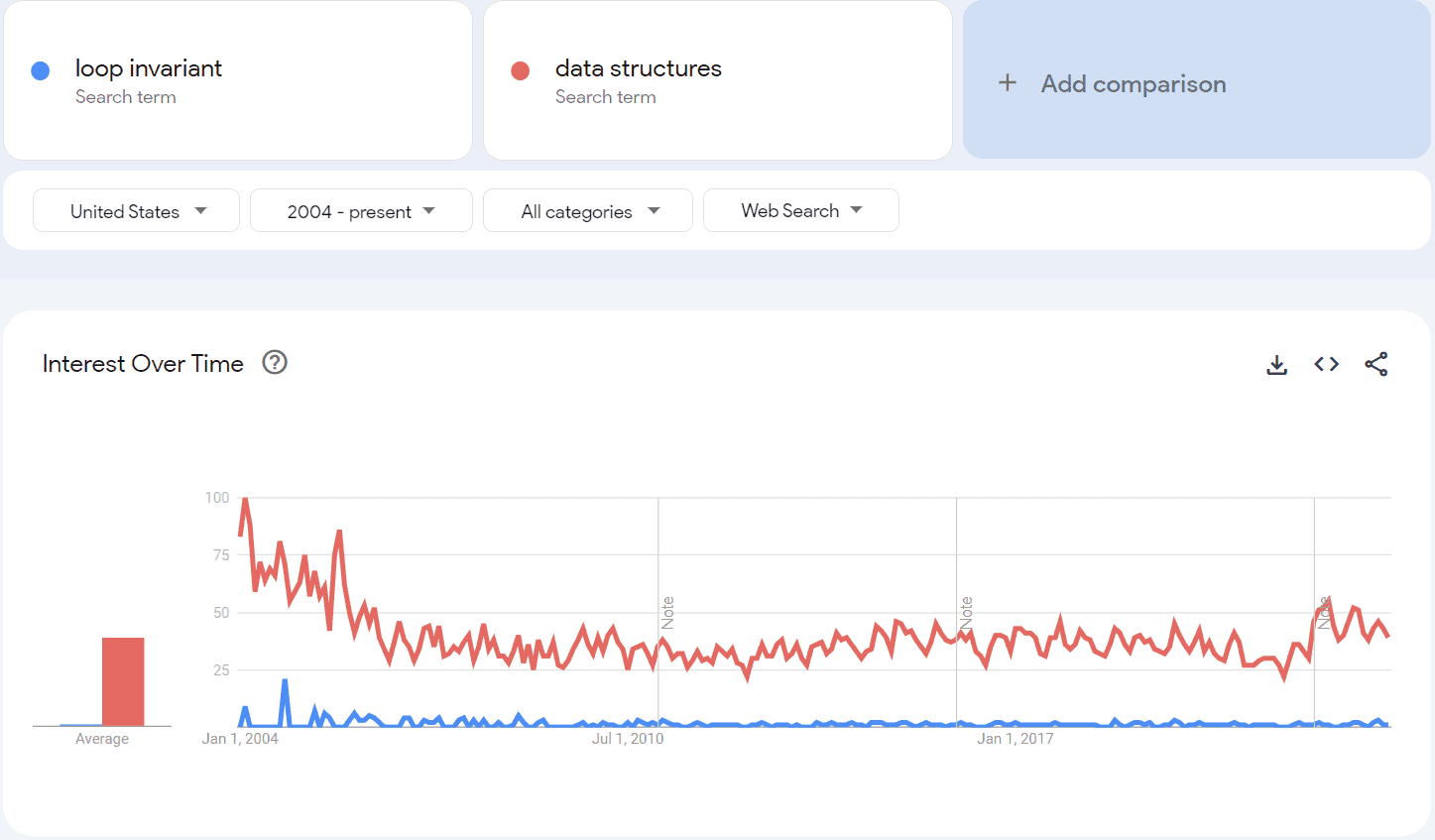The height and width of the screenshot is (840, 1435).
Task: Select the data structures Search term label
Action: (x=606, y=96)
